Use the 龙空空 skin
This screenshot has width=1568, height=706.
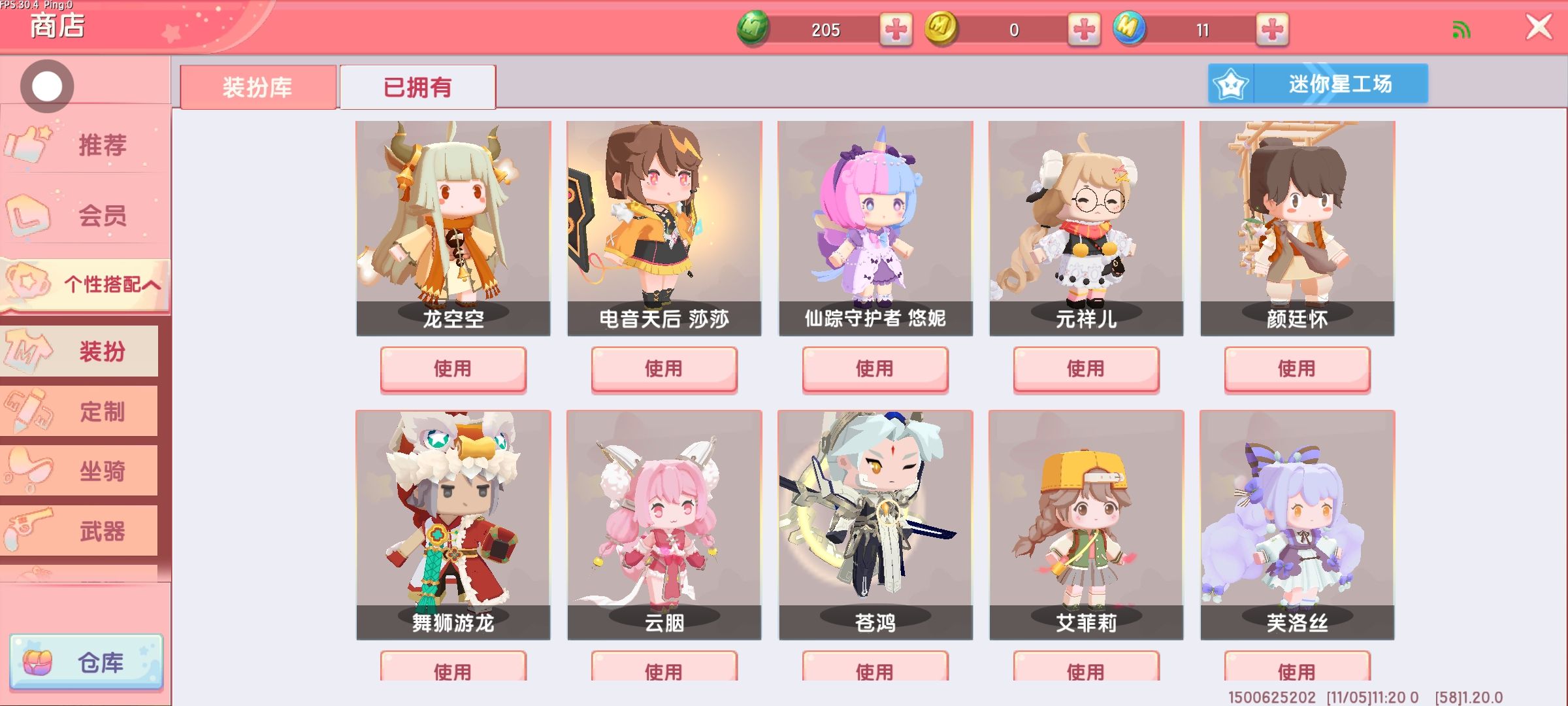point(453,369)
